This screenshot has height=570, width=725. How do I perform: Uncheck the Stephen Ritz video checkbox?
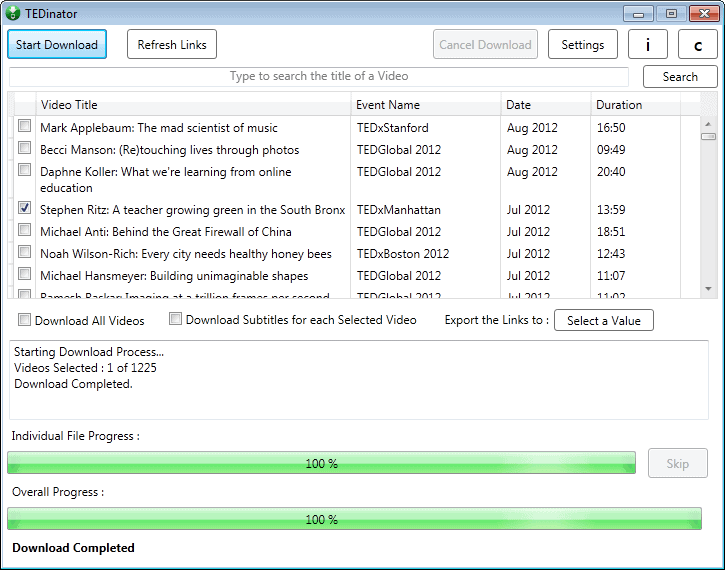(25, 208)
